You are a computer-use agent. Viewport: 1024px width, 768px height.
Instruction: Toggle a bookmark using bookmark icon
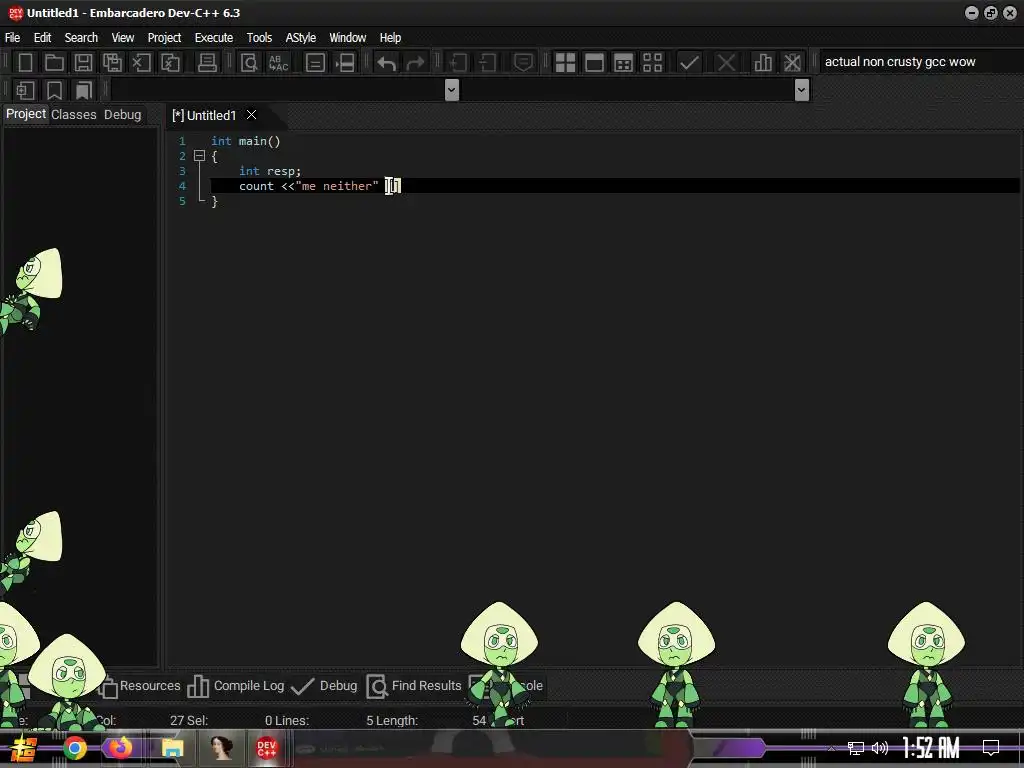coord(54,90)
